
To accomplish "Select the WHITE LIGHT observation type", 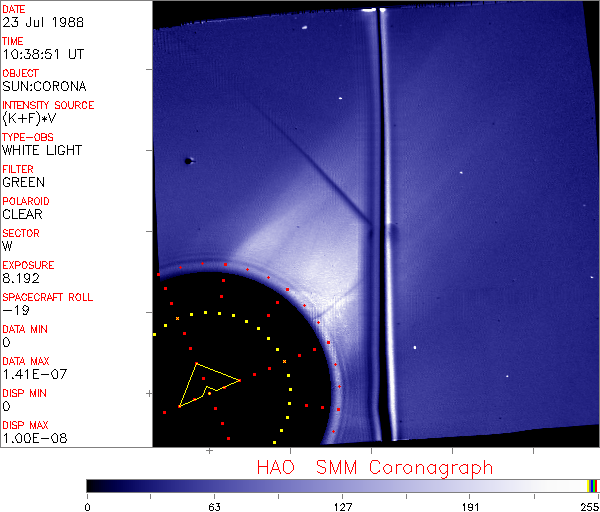I will click(x=42, y=150).
